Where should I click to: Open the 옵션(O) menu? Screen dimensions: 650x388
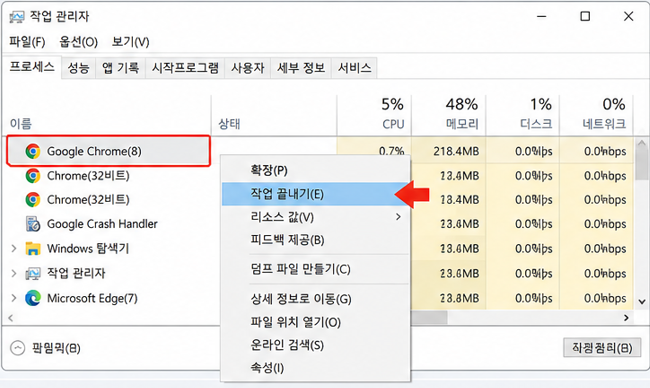point(78,42)
